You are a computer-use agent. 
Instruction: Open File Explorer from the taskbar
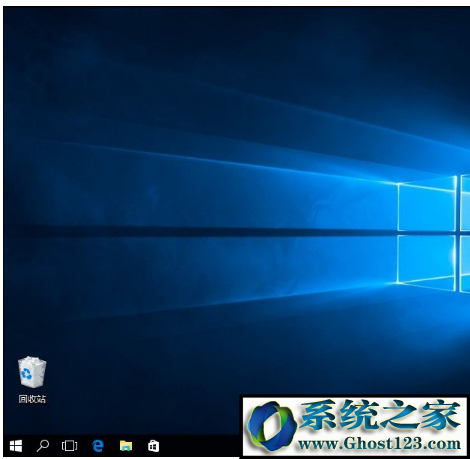[x=126, y=446]
